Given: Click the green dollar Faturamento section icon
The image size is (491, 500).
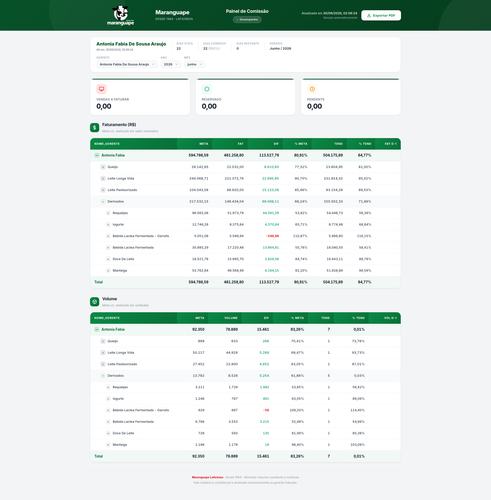Looking at the screenshot, I should pos(95,128).
